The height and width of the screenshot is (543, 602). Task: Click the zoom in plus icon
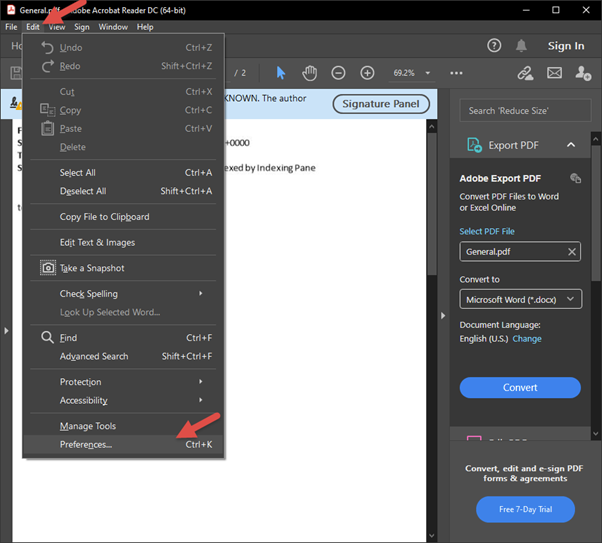pos(367,73)
